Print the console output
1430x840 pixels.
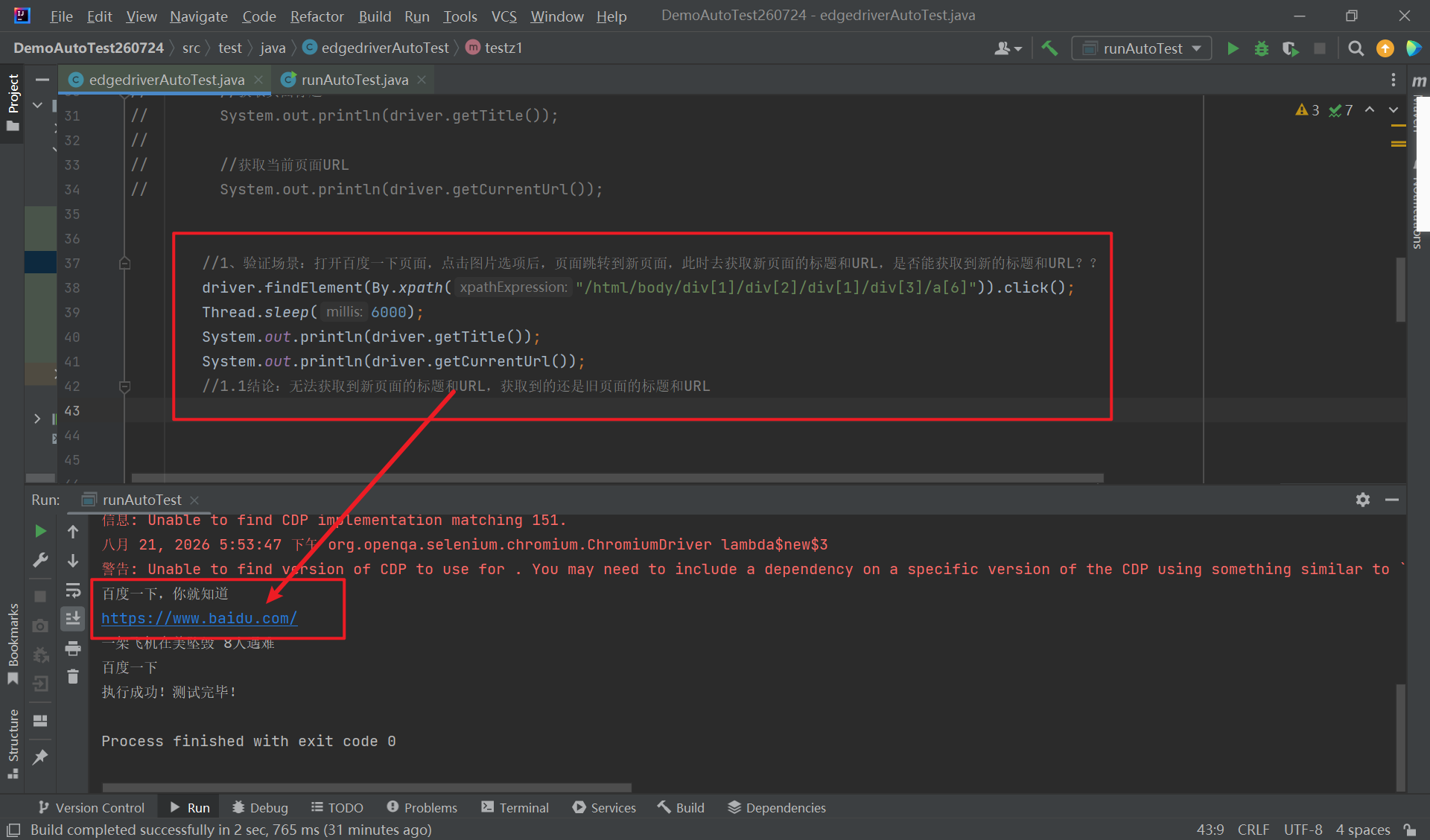click(73, 648)
